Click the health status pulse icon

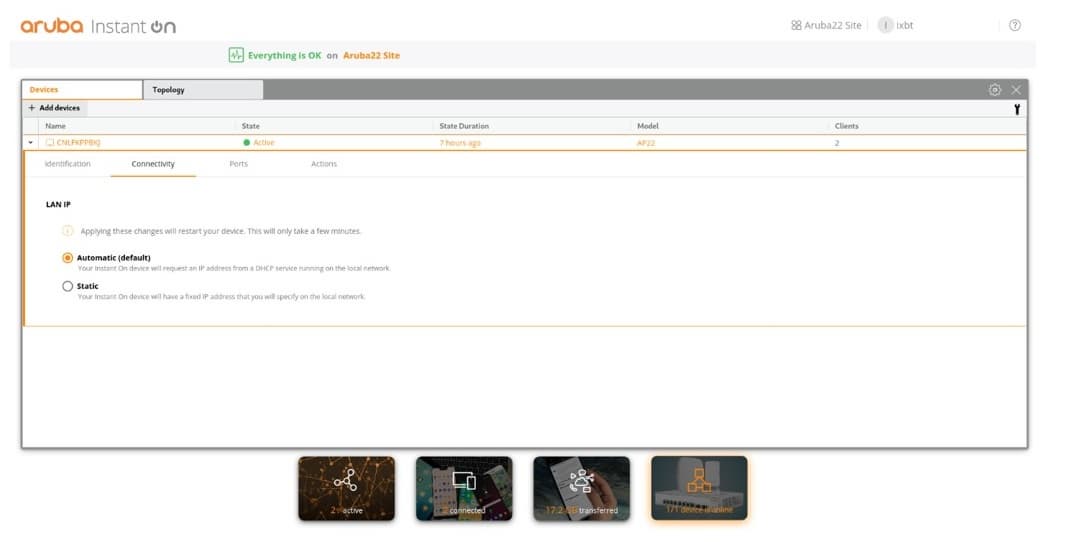click(x=236, y=55)
